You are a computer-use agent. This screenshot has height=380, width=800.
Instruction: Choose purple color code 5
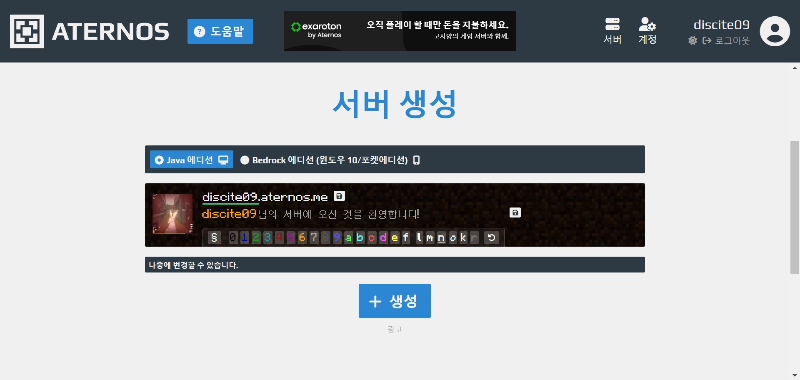[x=290, y=238]
